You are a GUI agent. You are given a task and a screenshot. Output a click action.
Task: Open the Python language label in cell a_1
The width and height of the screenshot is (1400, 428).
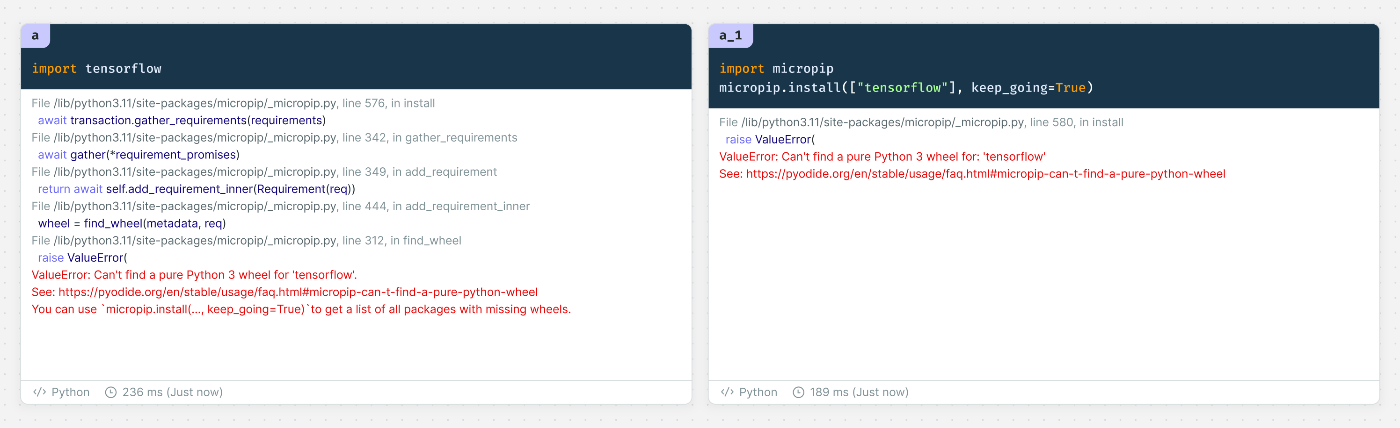point(758,392)
